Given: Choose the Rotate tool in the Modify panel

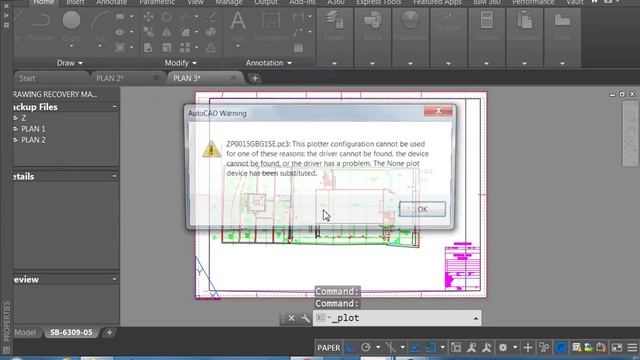Looking at the screenshot, I should (x=167, y=17).
